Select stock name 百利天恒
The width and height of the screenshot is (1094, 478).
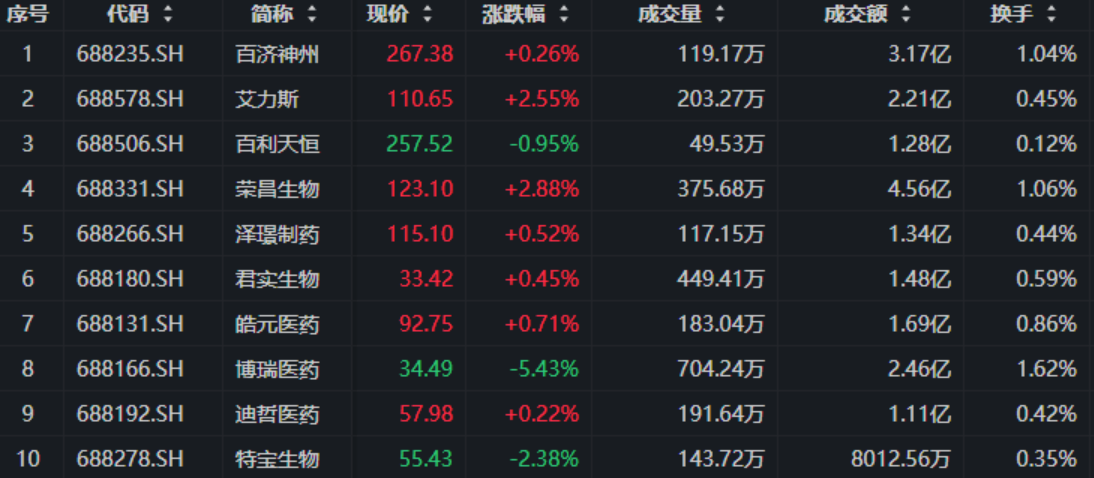[277, 144]
